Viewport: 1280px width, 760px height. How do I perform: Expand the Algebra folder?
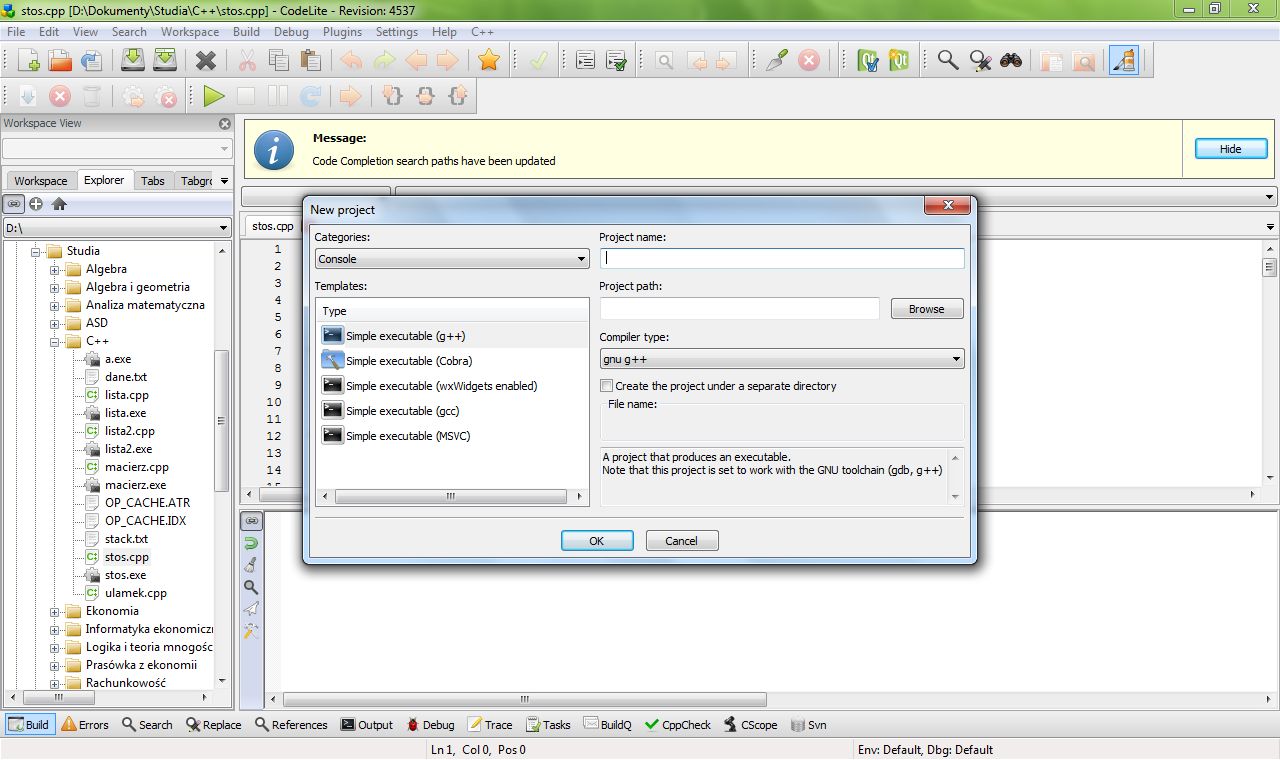56,270
